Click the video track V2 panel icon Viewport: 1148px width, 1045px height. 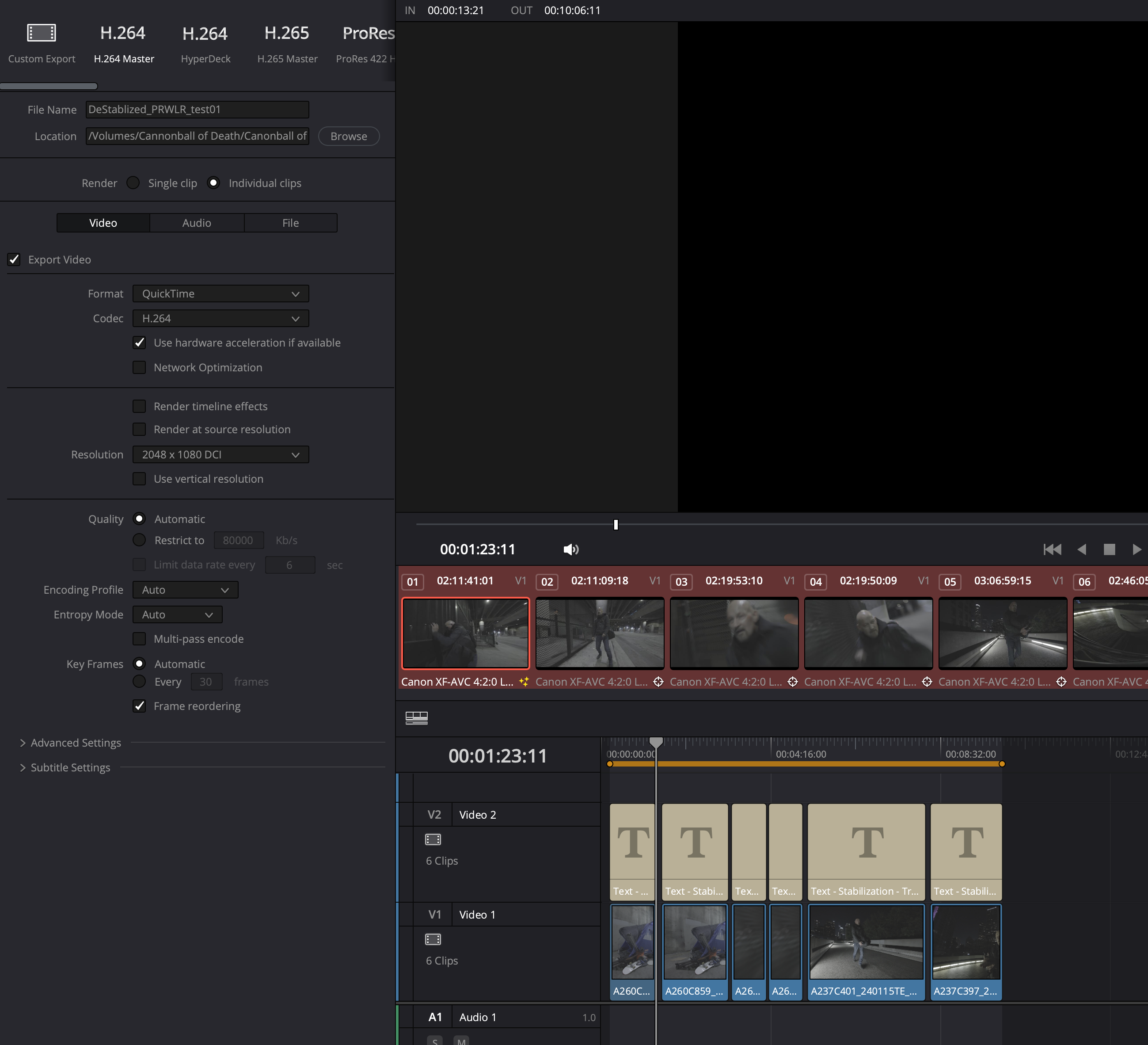(433, 839)
